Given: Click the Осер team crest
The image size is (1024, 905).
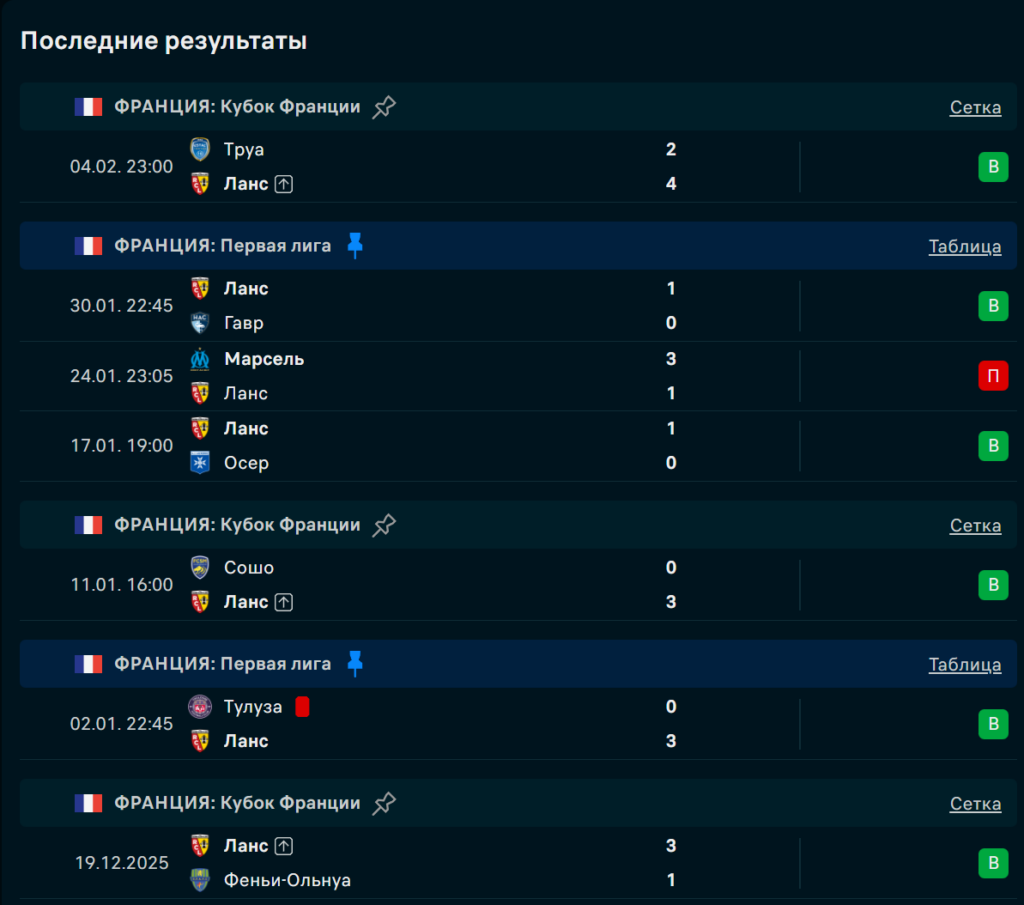Looking at the screenshot, I should [200, 463].
